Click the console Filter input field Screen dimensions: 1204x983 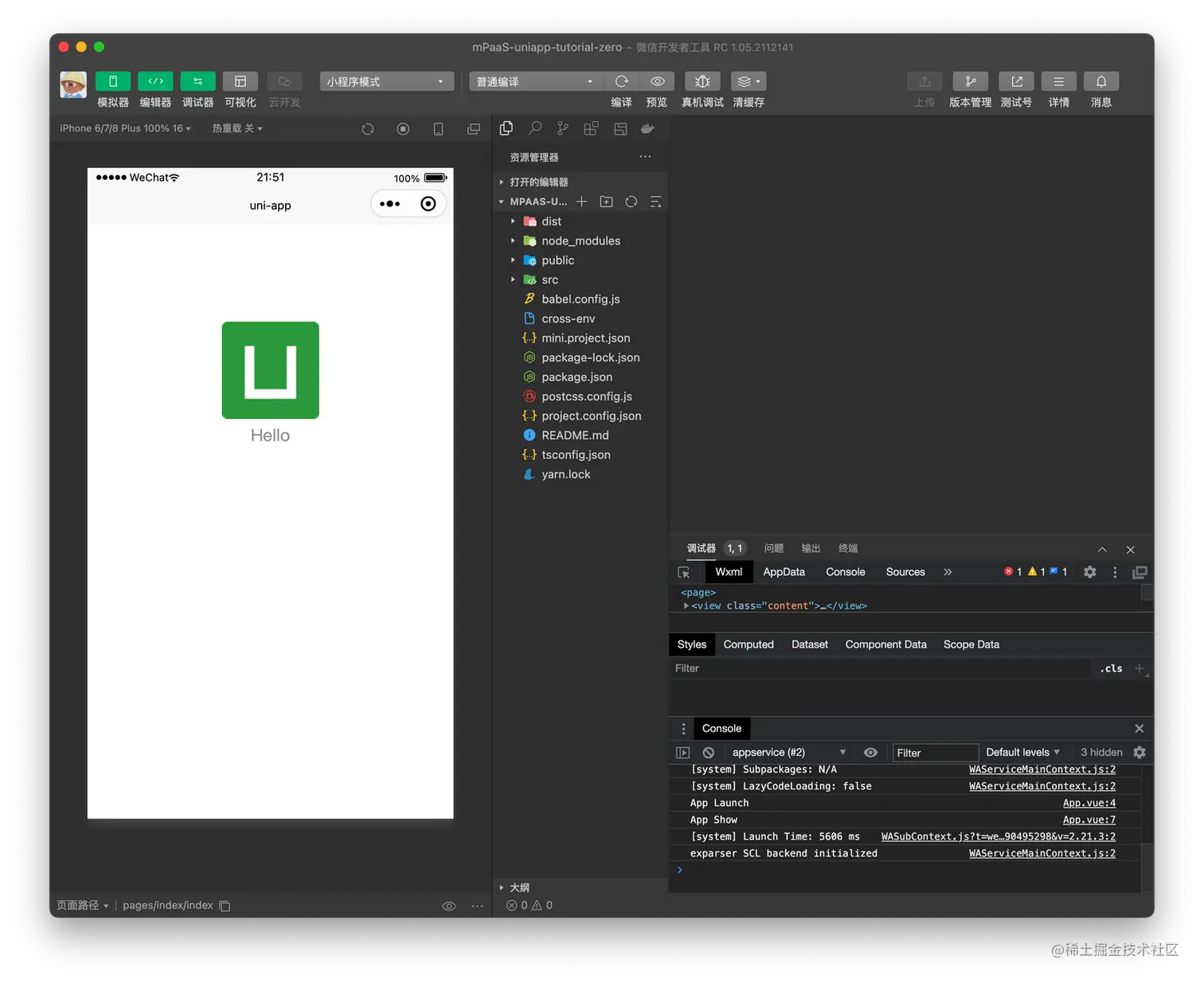935,753
